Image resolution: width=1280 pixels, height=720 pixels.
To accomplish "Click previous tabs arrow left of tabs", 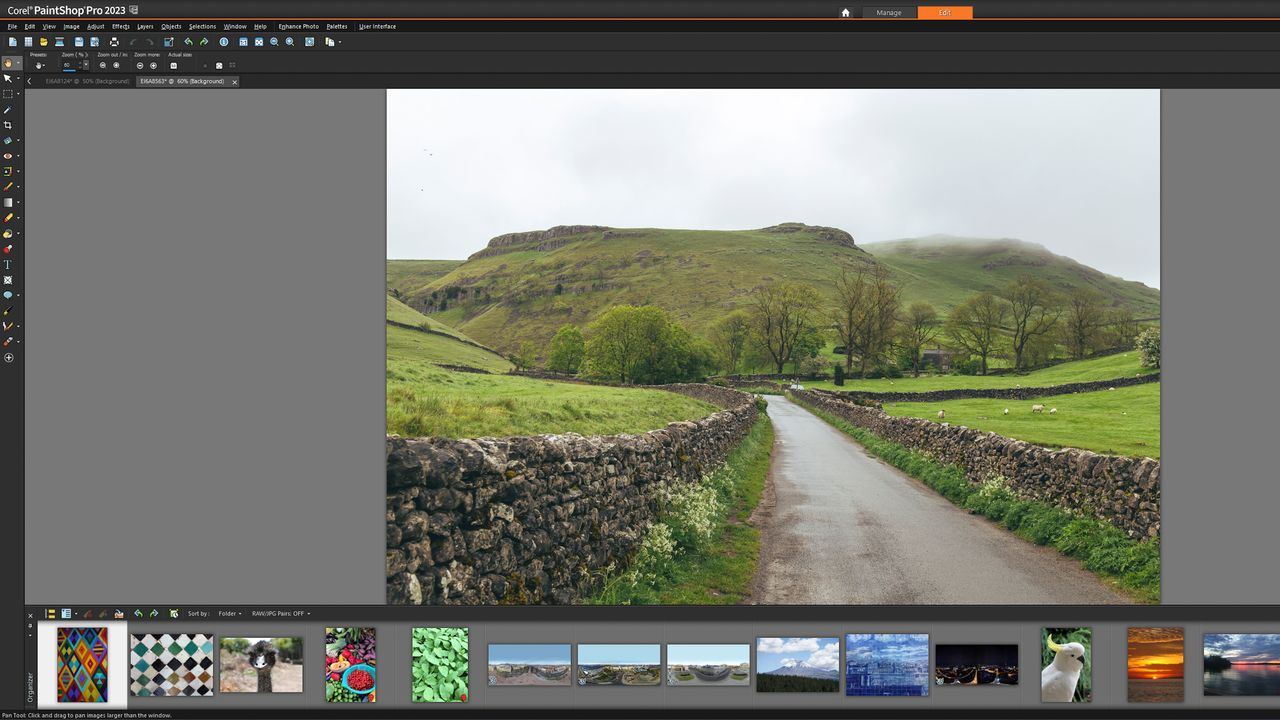I will pos(29,81).
